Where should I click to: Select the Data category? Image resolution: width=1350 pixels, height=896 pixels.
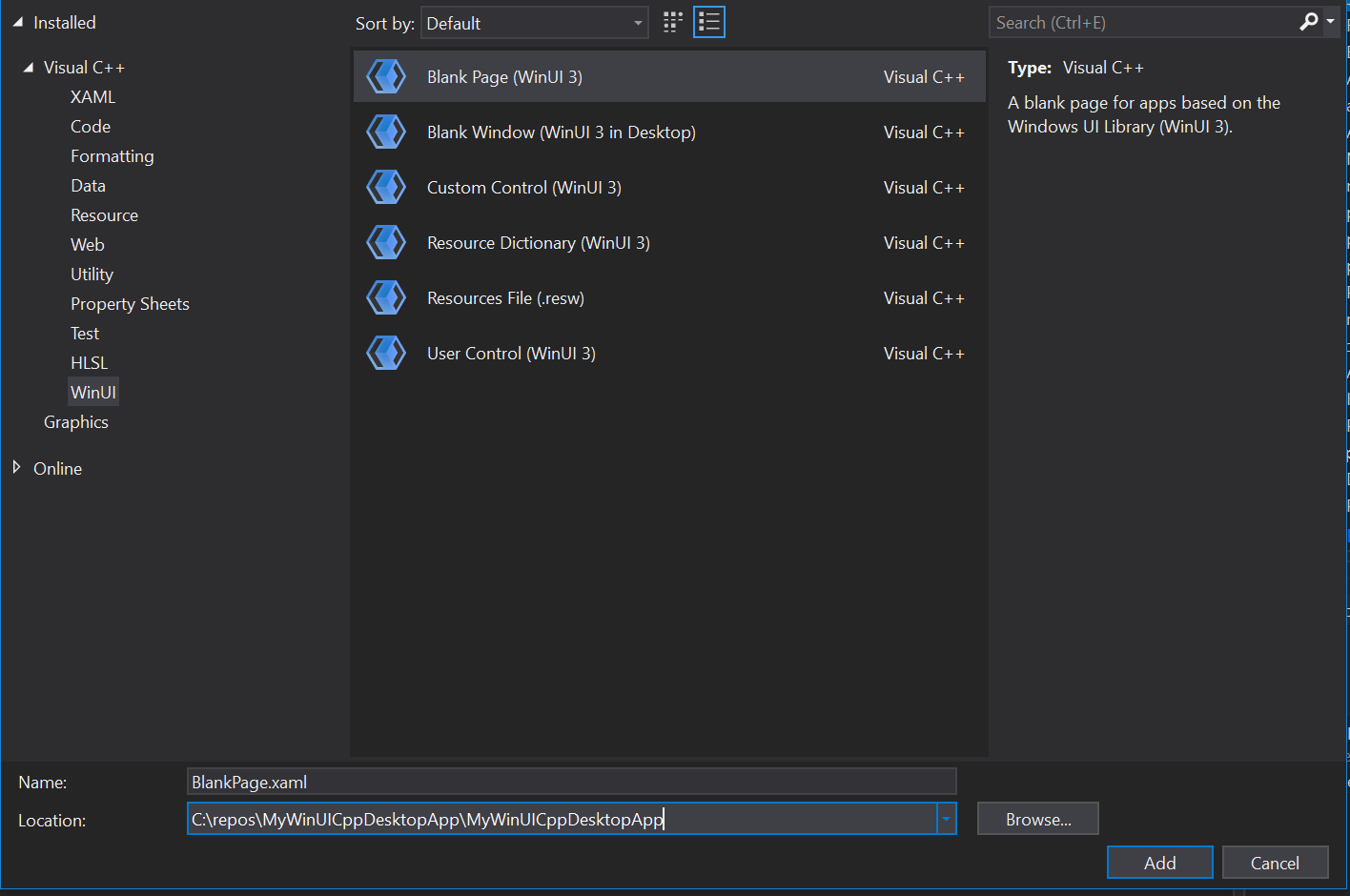click(x=88, y=186)
